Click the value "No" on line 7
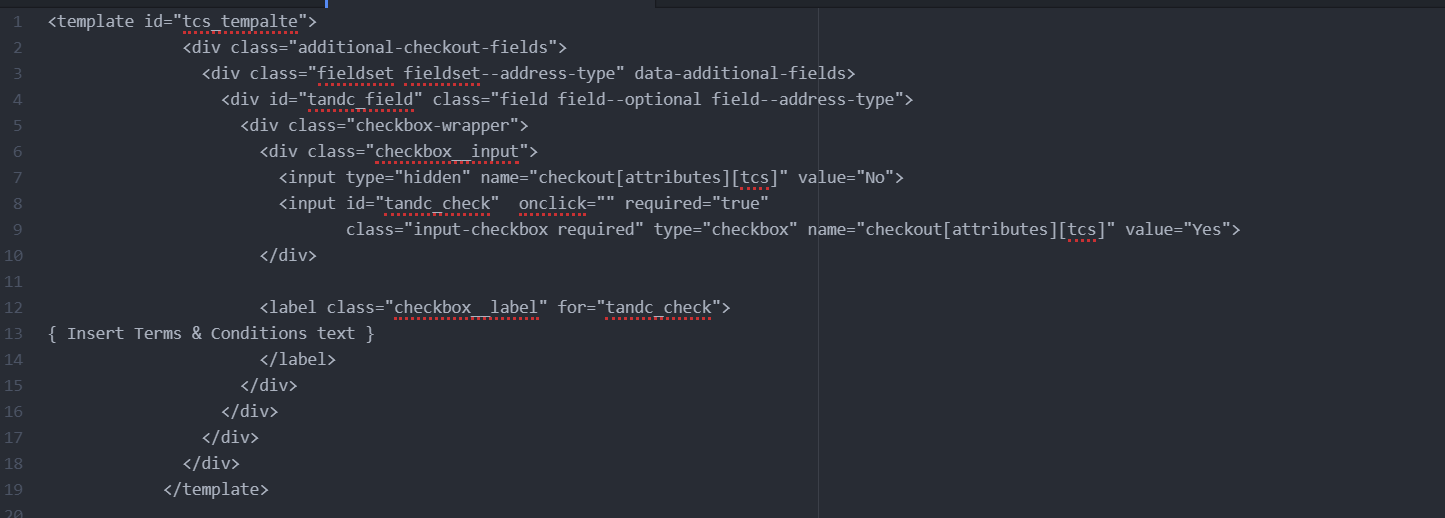 [875, 177]
